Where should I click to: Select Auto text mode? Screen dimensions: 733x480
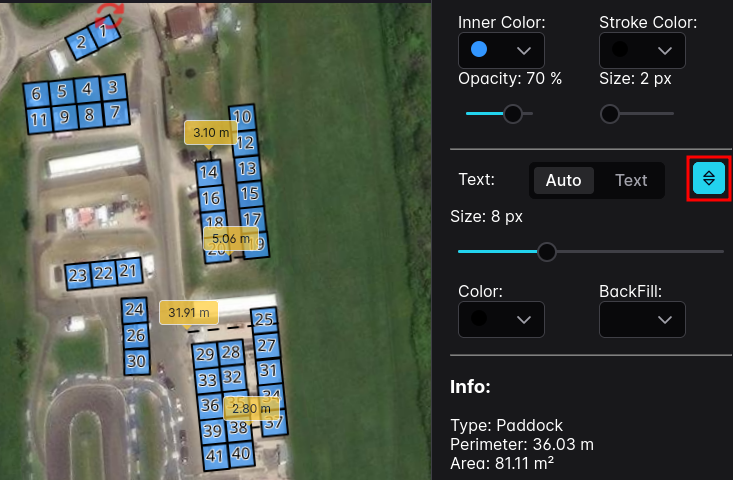pyautogui.click(x=563, y=180)
